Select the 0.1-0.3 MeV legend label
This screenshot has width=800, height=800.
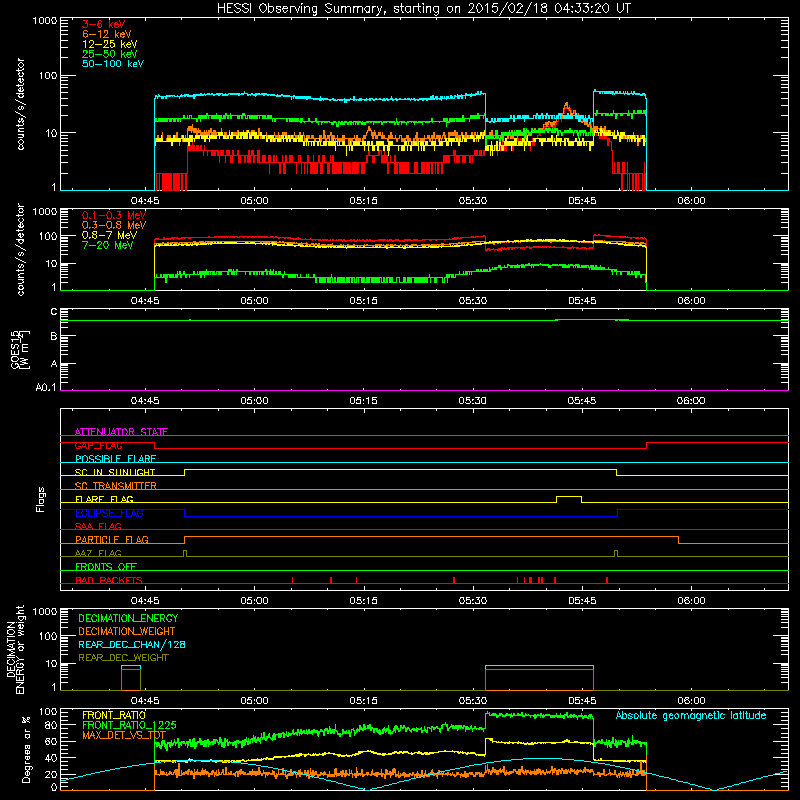point(114,215)
